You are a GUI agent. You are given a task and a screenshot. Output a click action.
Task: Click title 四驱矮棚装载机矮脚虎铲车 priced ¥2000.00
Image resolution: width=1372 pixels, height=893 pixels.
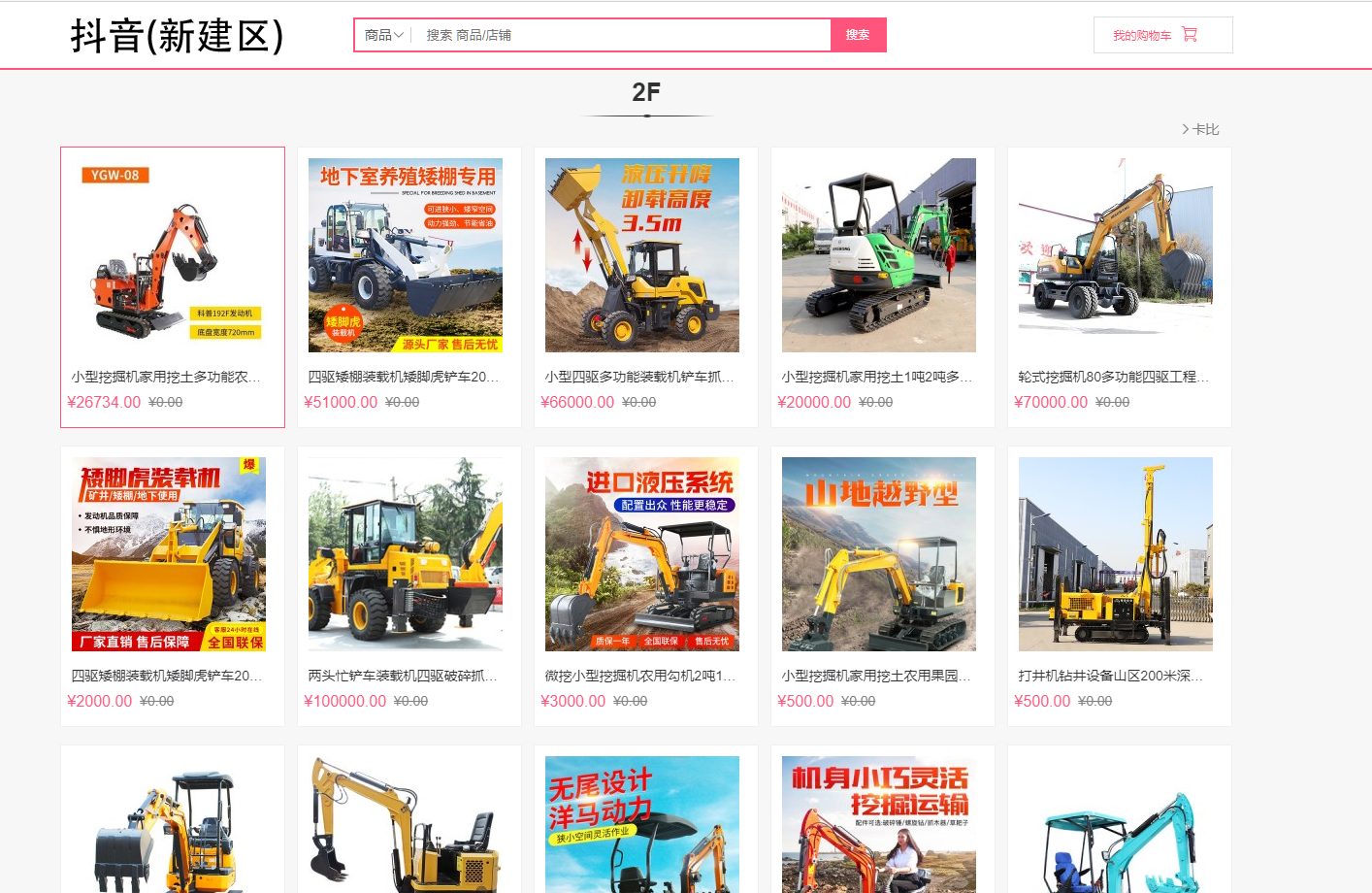[166, 676]
